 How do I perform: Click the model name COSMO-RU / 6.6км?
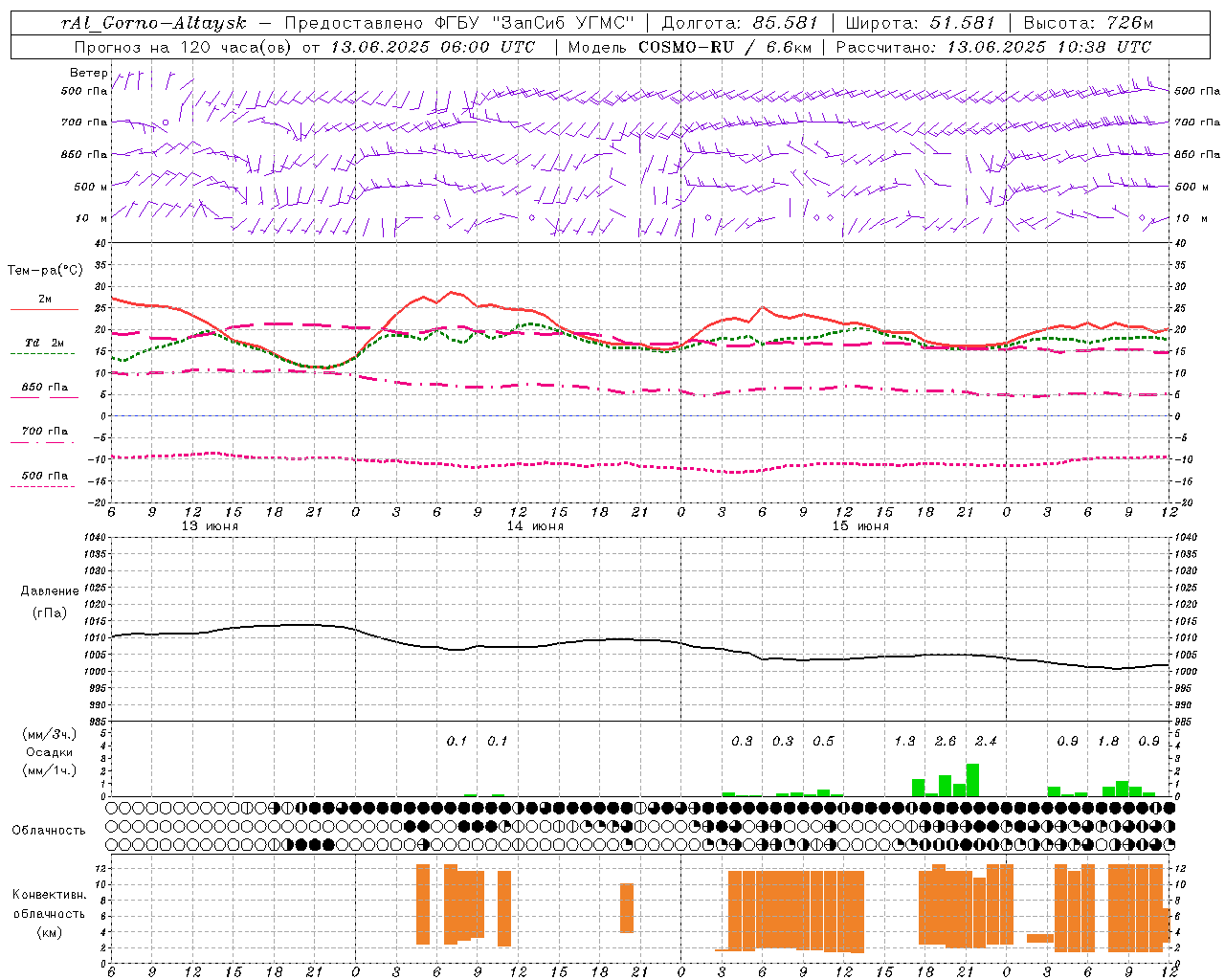pos(725,47)
